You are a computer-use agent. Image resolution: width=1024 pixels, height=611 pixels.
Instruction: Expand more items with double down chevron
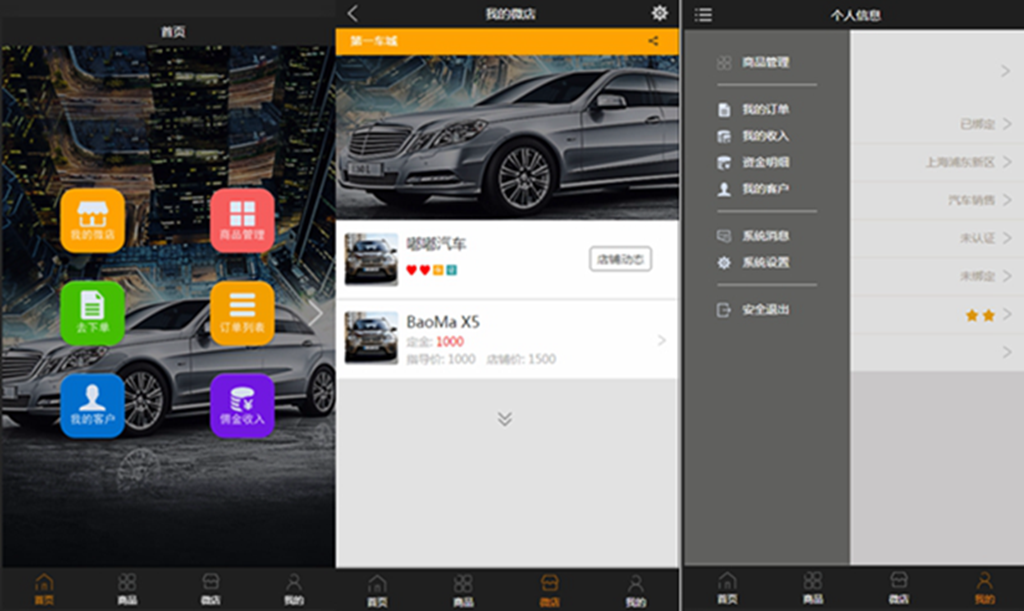[x=505, y=419]
